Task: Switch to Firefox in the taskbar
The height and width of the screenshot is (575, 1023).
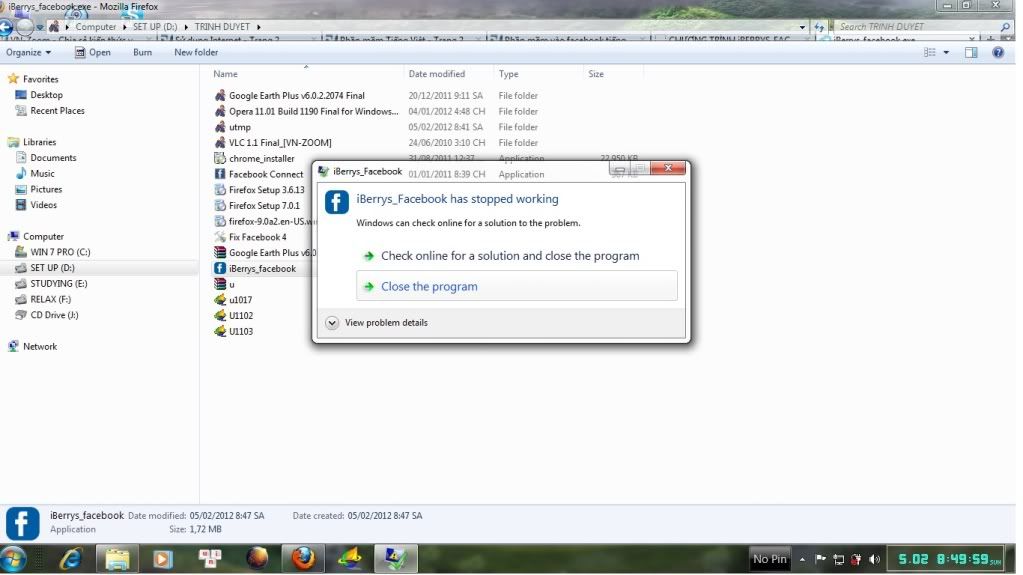Action: pyautogui.click(x=303, y=559)
